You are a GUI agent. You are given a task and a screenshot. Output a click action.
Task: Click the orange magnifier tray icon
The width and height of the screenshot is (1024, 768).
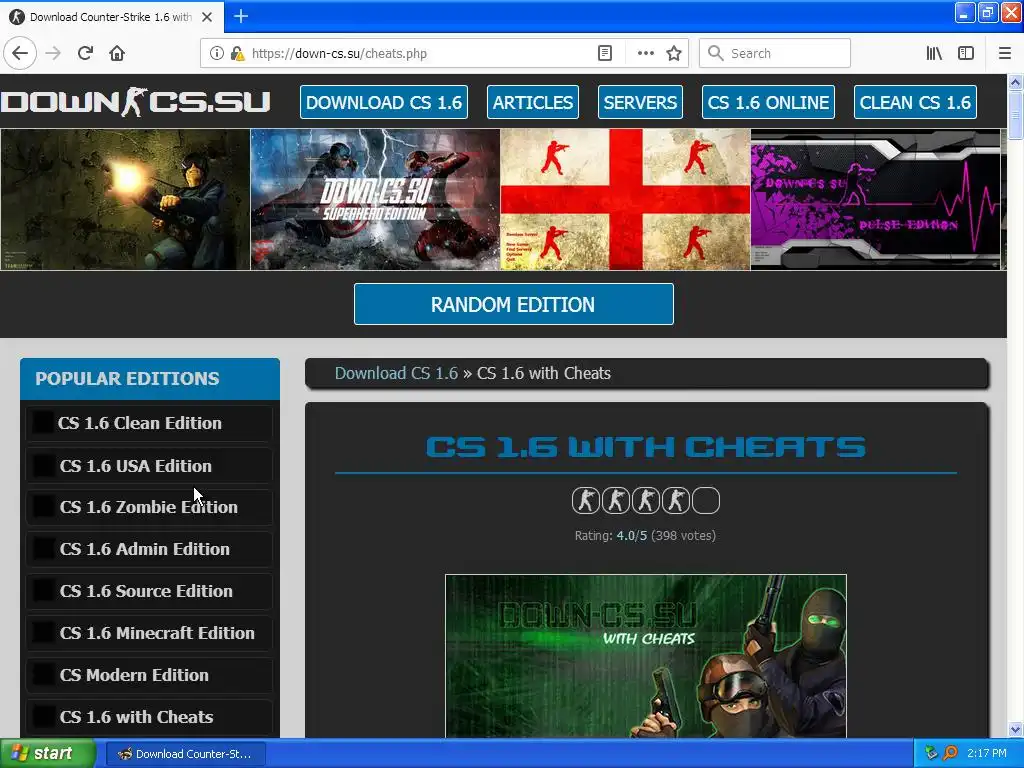[x=950, y=753]
